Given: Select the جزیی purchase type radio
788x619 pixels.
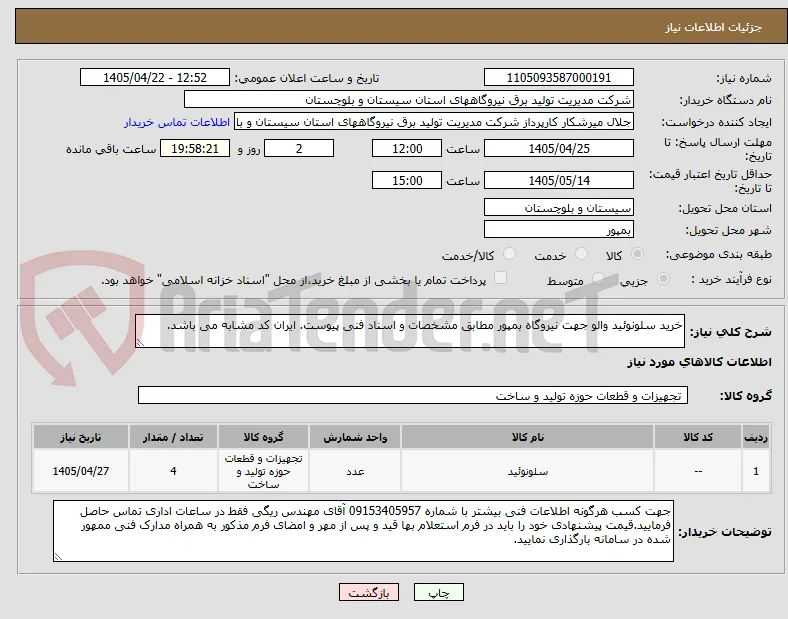Looking at the screenshot, I should click(x=663, y=279).
